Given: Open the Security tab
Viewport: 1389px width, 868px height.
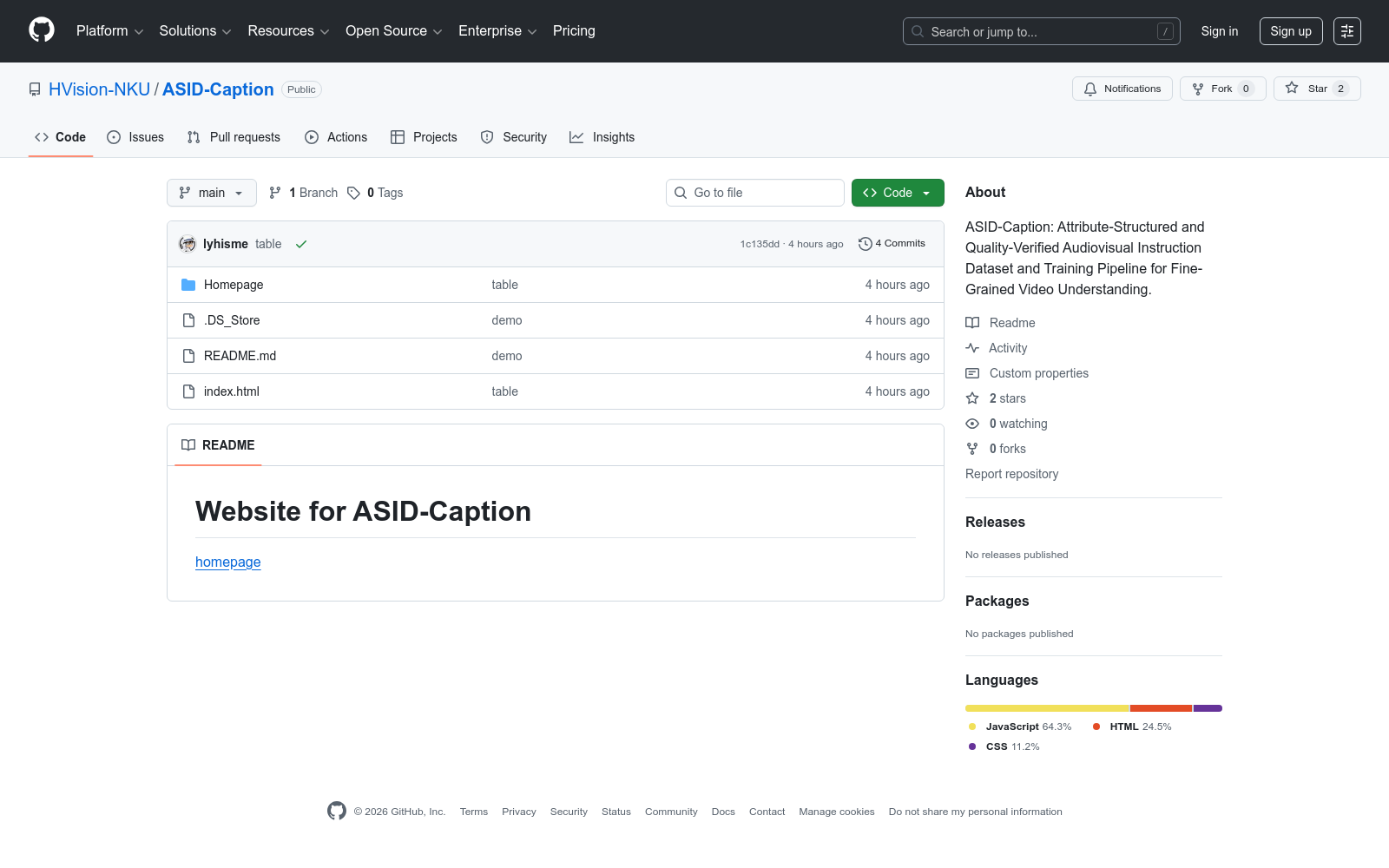Looking at the screenshot, I should coord(514,137).
